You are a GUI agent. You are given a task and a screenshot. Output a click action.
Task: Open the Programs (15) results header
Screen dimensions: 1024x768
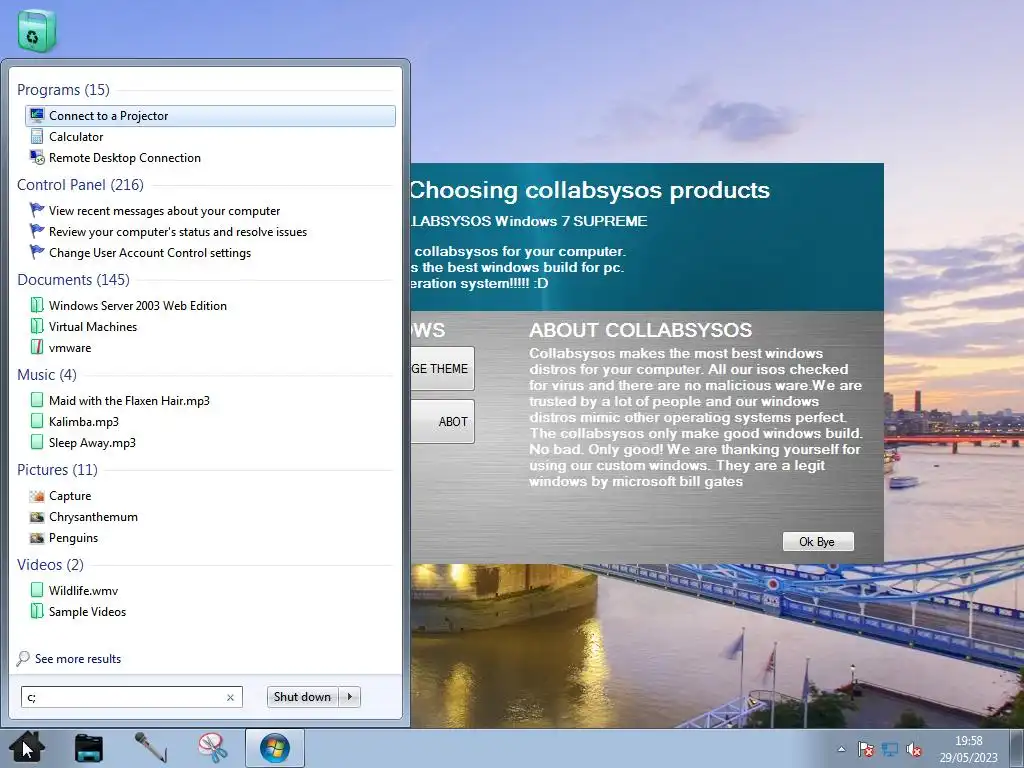click(x=63, y=89)
